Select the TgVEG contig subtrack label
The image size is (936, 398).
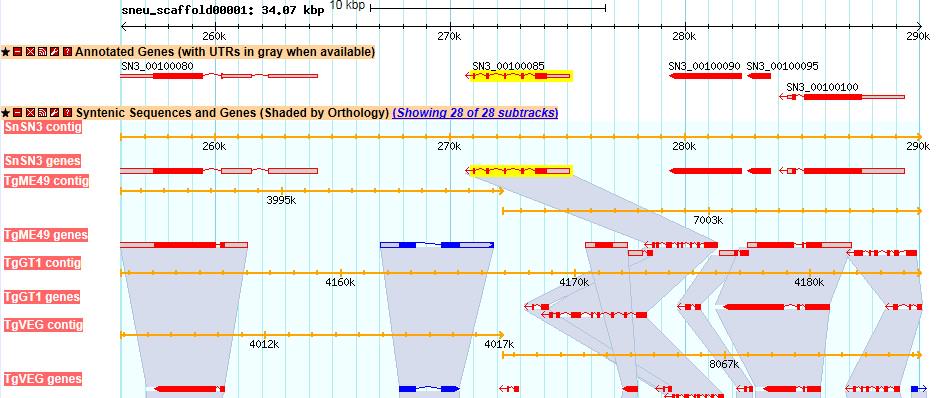[43, 325]
